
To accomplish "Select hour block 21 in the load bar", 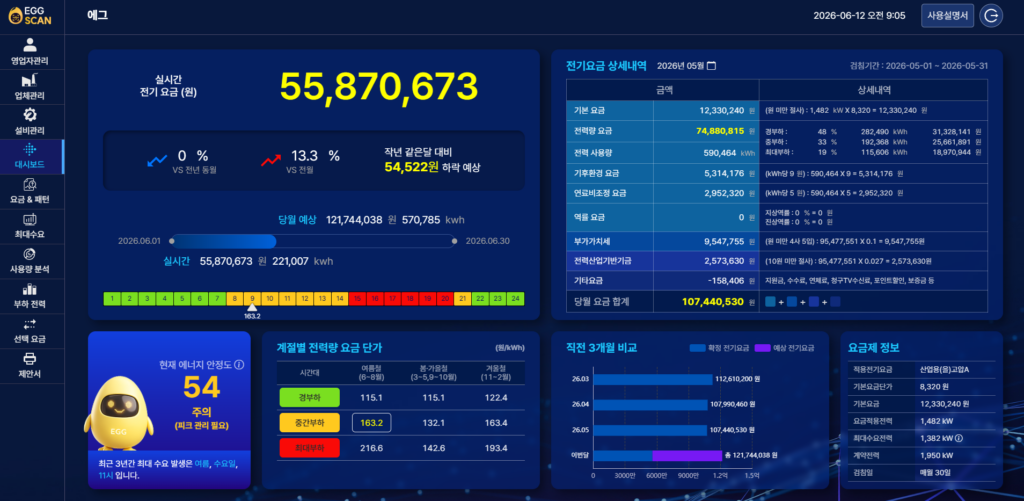I will pyautogui.click(x=463, y=299).
